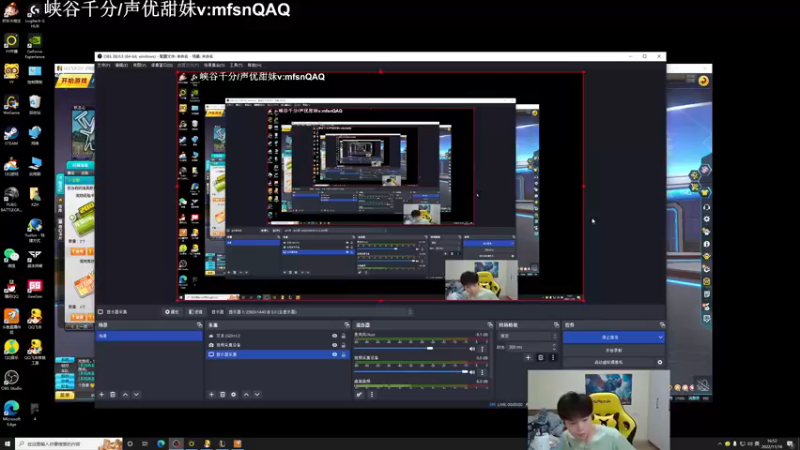
Task: Pop out the Scene Transitions dock panel
Action: click(x=556, y=325)
